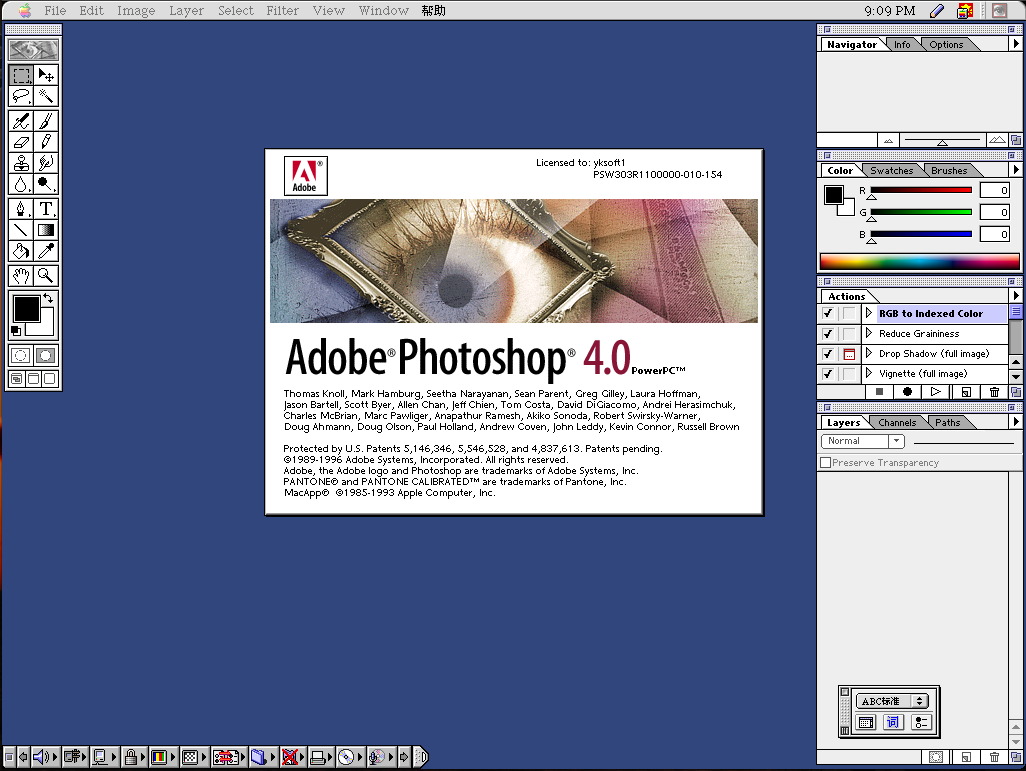Open the Actions palette menu arrow

click(1016, 296)
